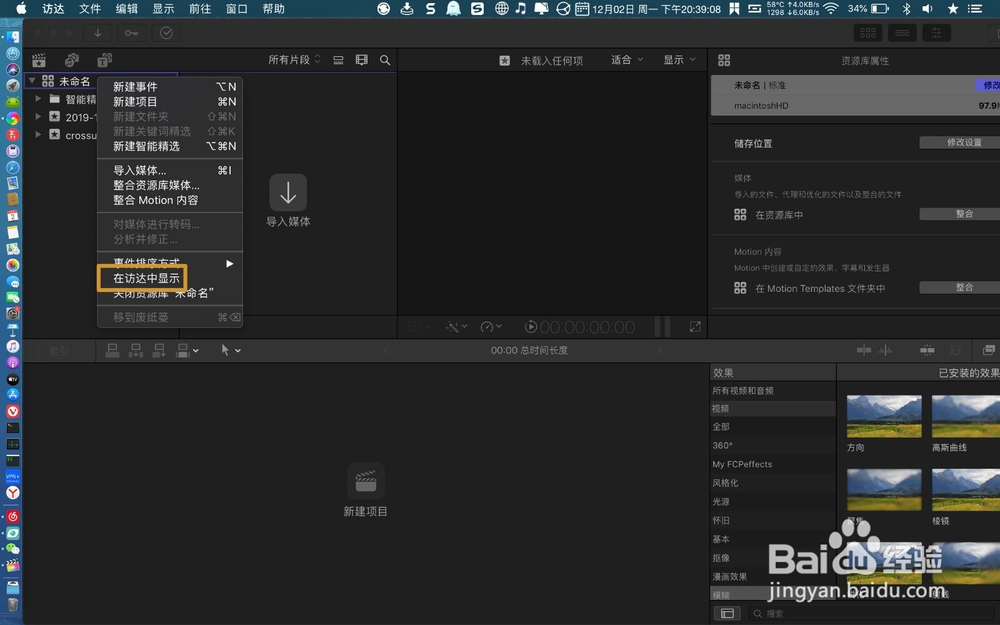Screen dimensions: 1000x625
Task: Click the Titles and Generators T icon
Action: coord(105,60)
